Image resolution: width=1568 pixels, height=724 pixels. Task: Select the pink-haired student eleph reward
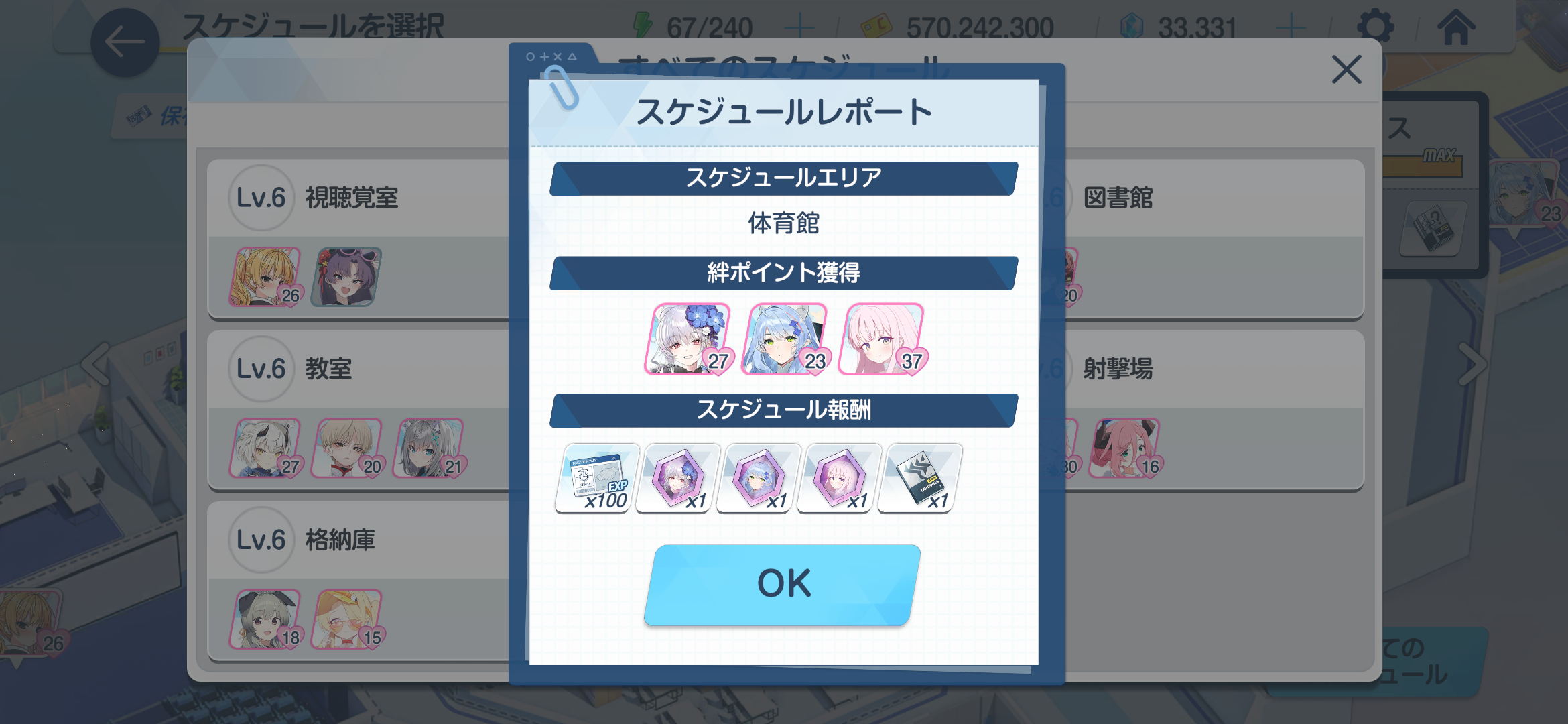click(839, 478)
